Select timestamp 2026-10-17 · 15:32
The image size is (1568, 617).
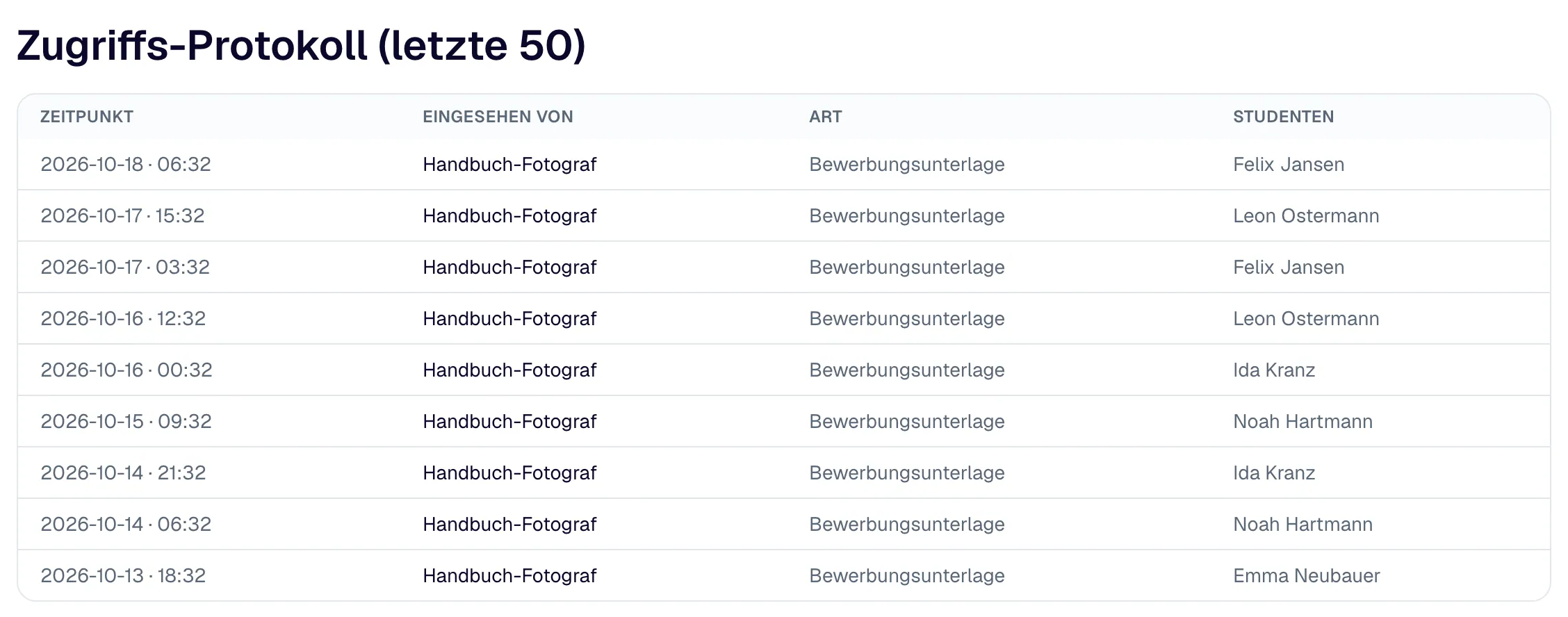coord(122,216)
